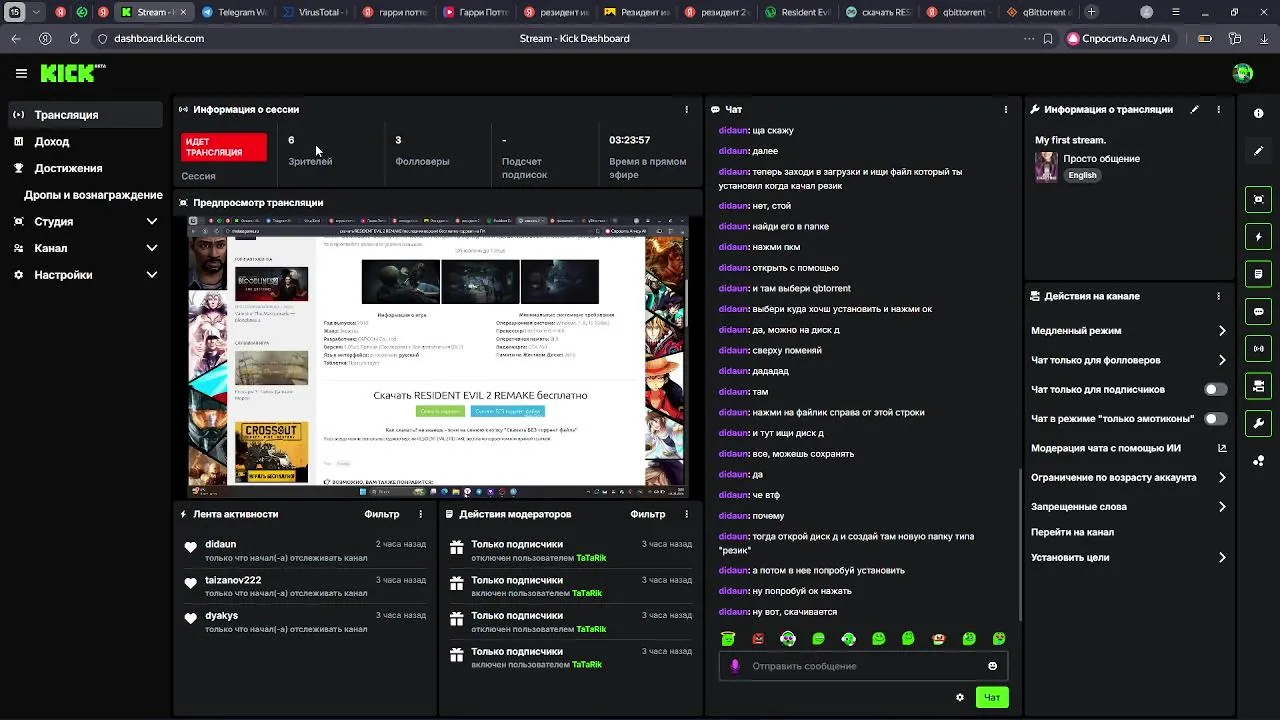1280x720 pixels.
Task: Click the pencil icon in the right sidebar
Action: coord(1258,151)
